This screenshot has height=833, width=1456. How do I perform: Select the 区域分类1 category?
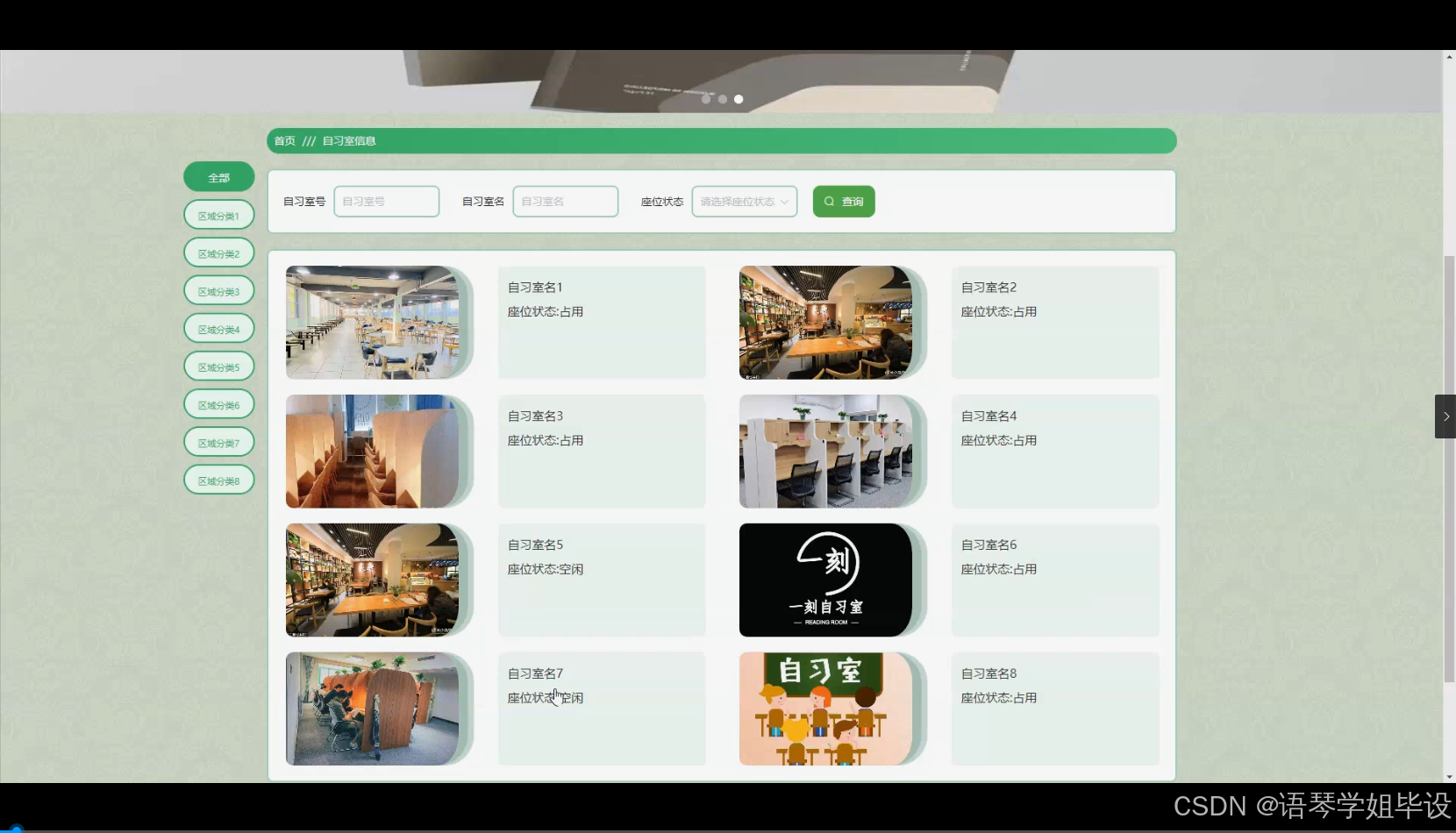pos(218,214)
